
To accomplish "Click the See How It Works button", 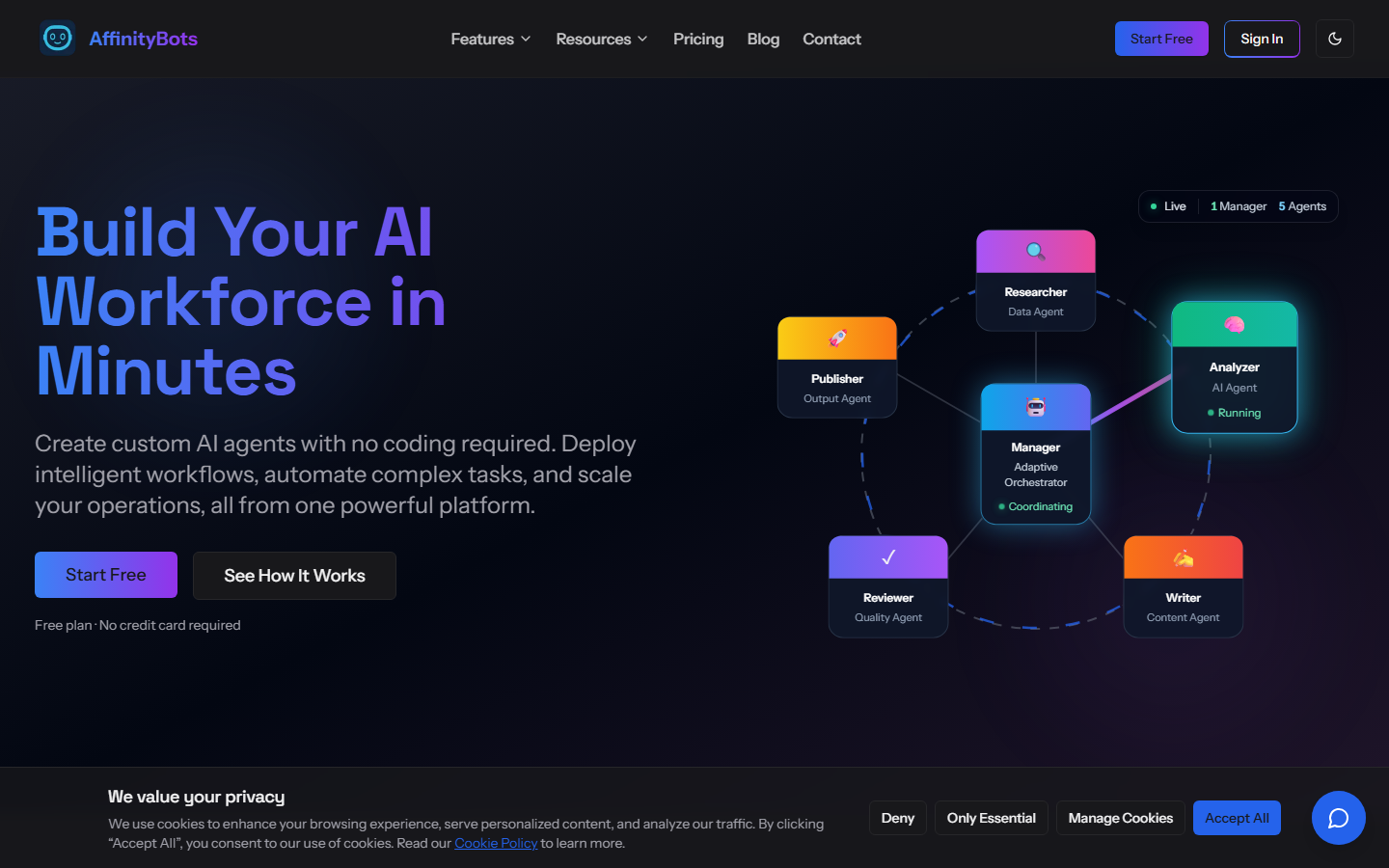I will click(294, 575).
